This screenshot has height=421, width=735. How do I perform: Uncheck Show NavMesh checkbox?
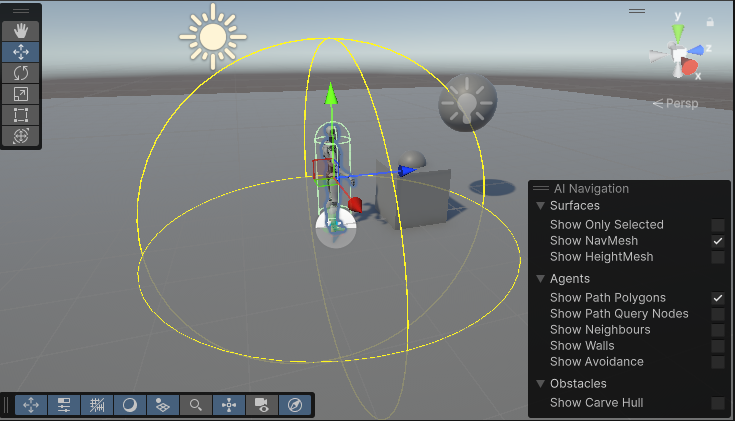click(x=718, y=241)
